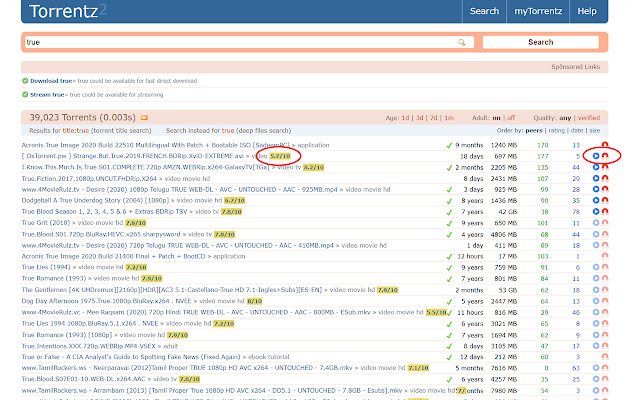
Task: Click the green check icon beside Stream true
Action: 25,95
